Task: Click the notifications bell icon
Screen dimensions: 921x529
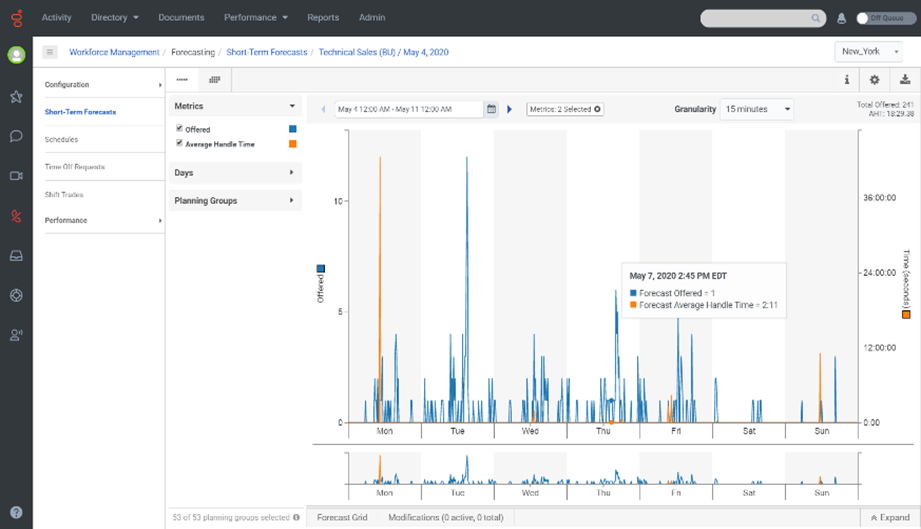Action: (841, 18)
